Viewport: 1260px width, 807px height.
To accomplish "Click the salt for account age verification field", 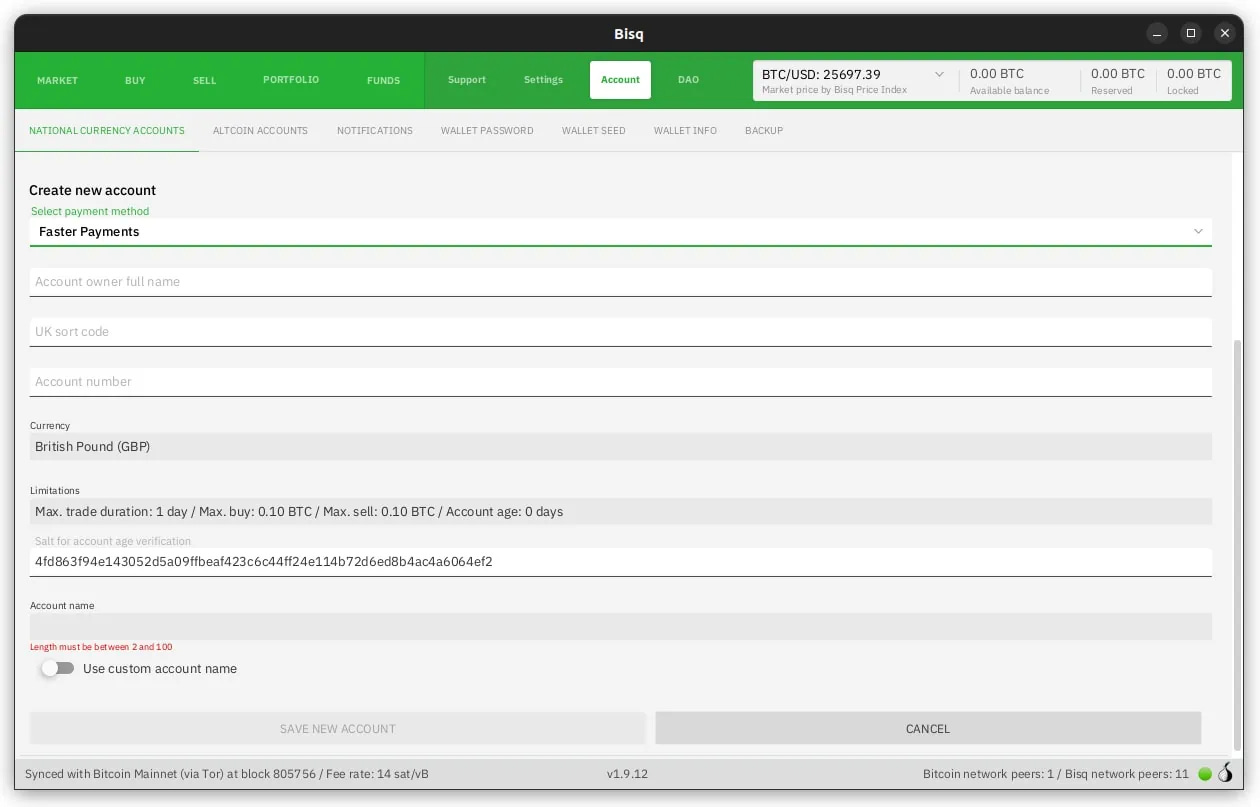I will tap(620, 562).
